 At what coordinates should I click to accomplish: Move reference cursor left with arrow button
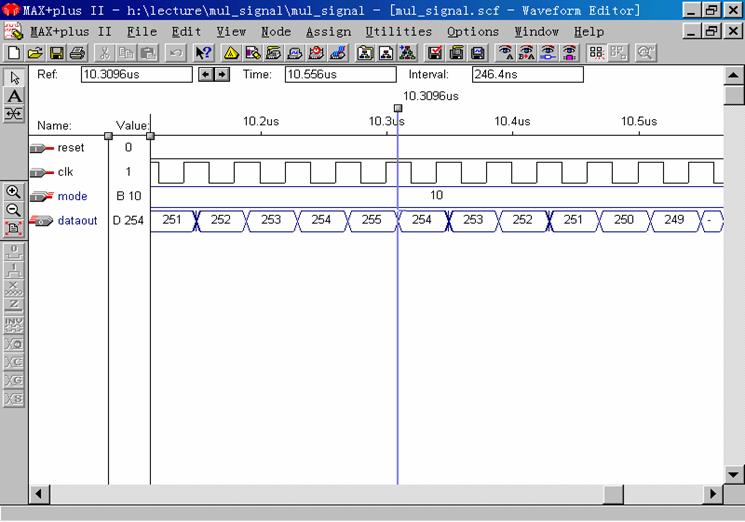point(205,75)
